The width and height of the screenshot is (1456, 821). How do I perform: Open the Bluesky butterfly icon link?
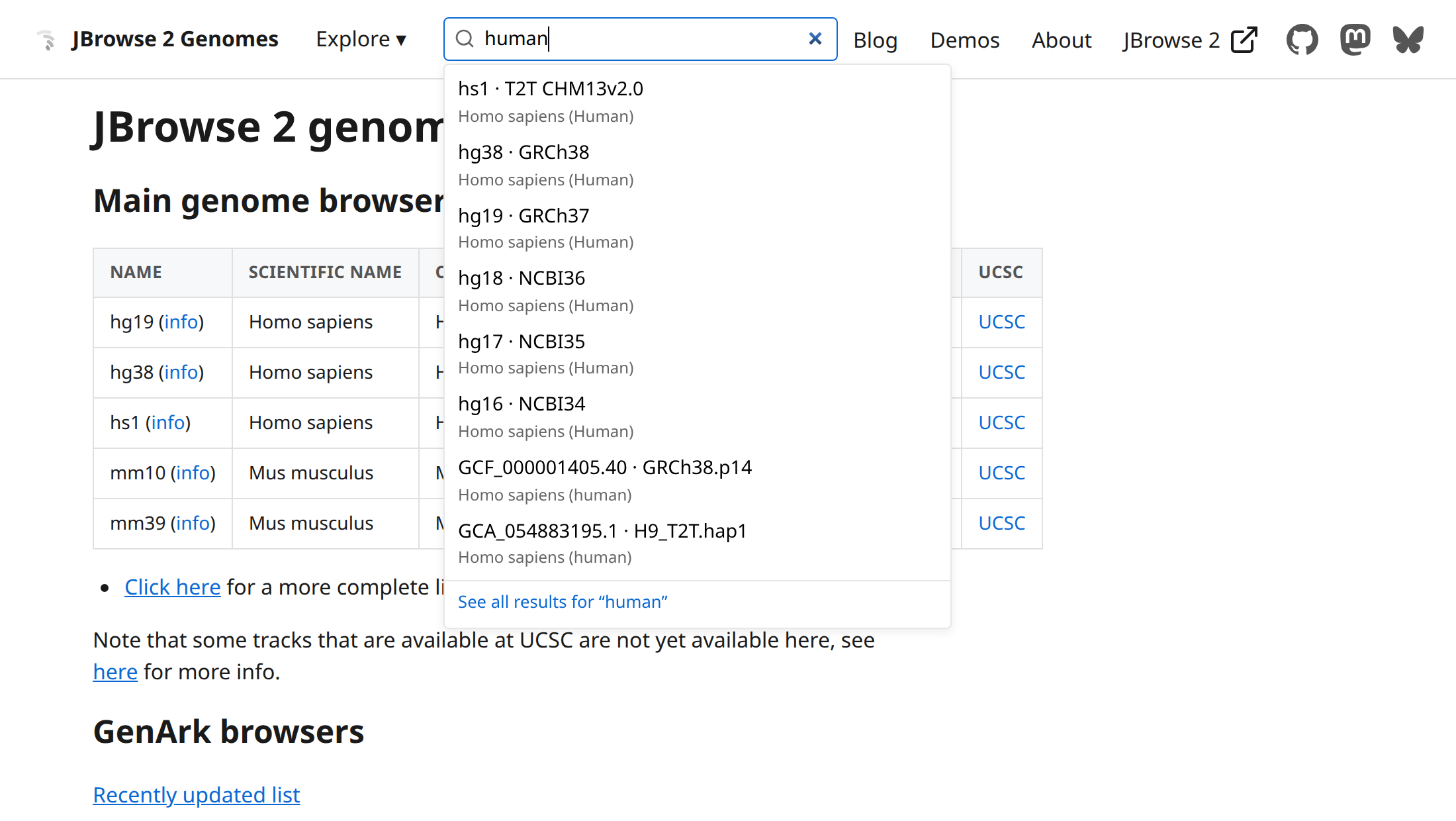pos(1408,40)
